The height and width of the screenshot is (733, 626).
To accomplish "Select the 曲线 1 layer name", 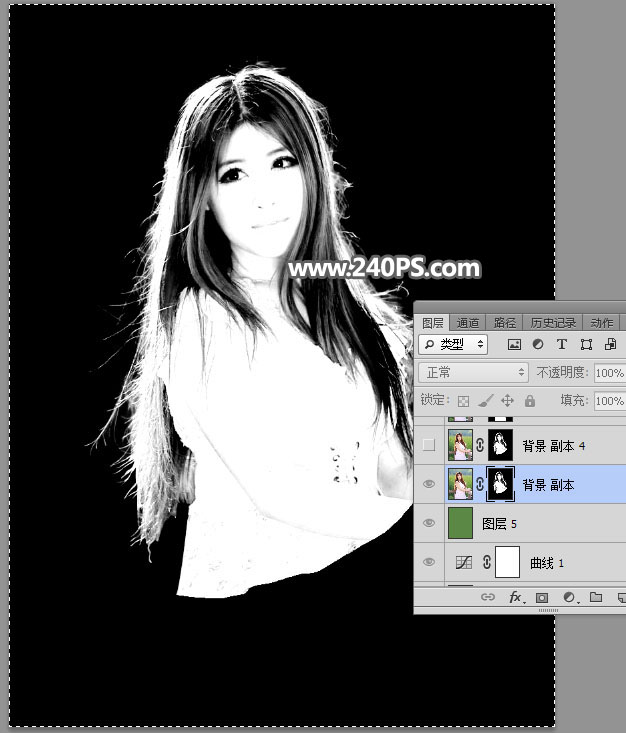I will point(547,563).
